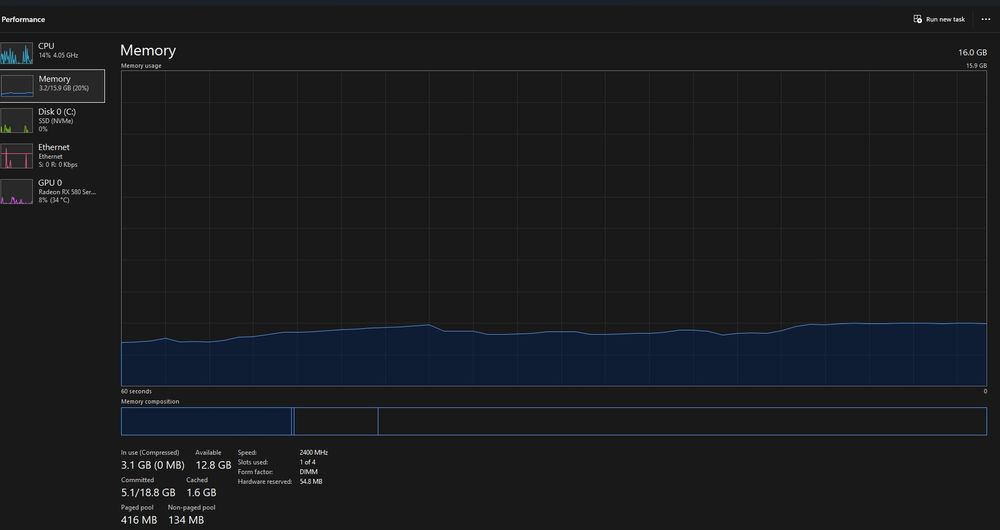
Task: Click the Hardware reserved value 54.8 MB
Action: [311, 482]
